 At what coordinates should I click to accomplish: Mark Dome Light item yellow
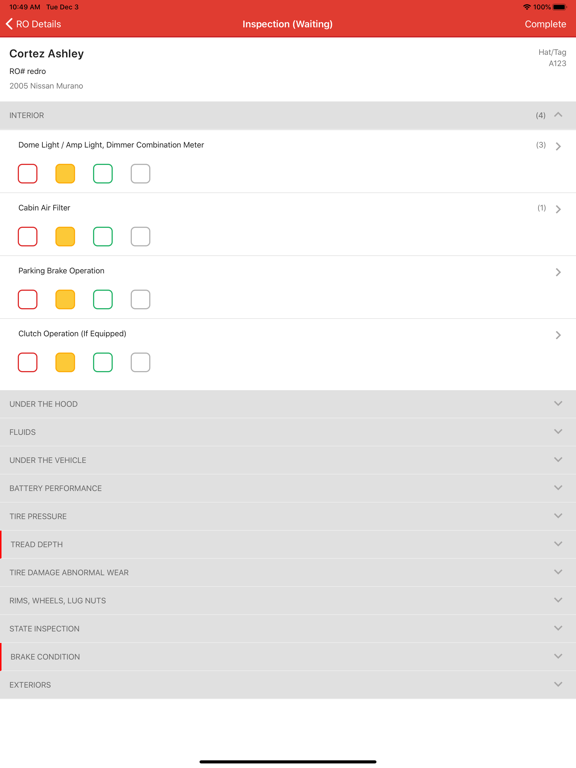(65, 174)
